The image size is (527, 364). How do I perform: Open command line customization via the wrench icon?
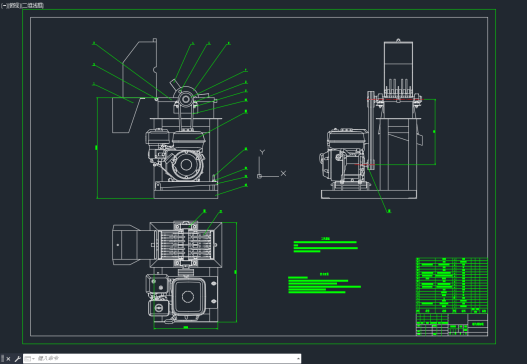point(17,359)
